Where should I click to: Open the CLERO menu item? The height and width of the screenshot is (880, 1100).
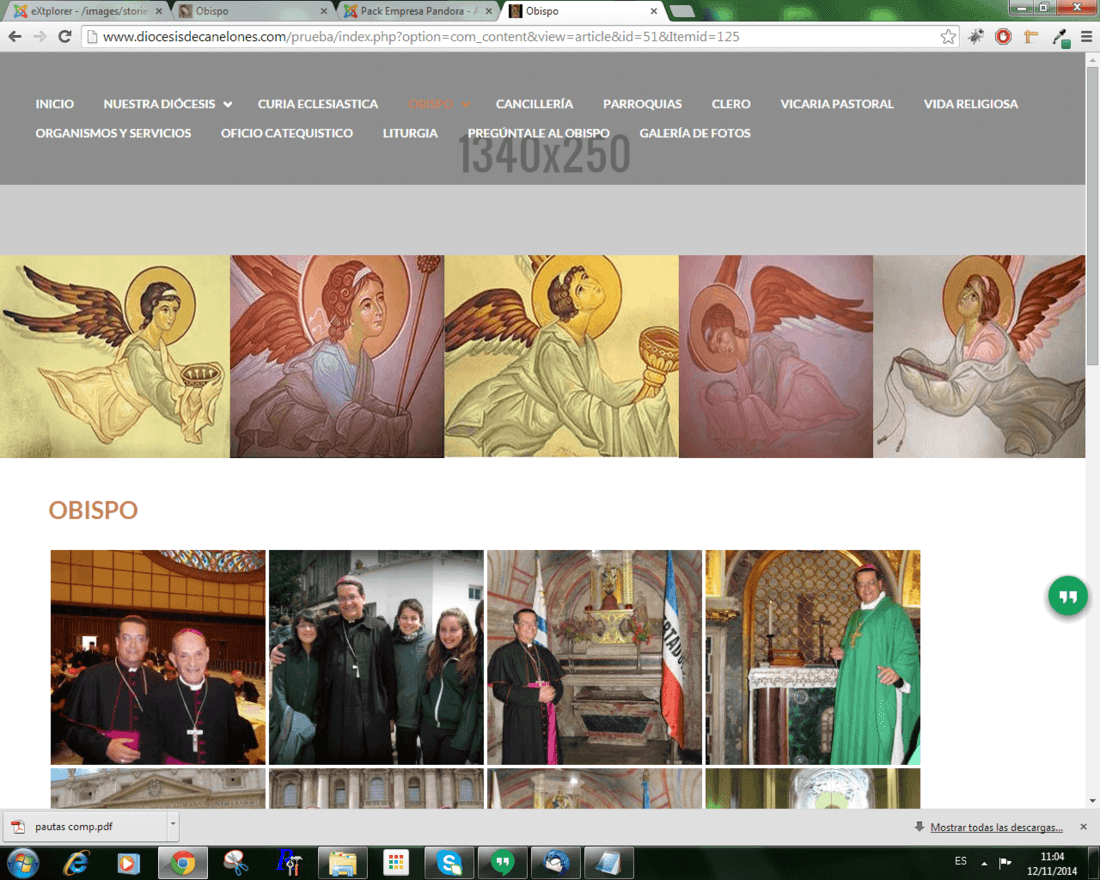click(x=731, y=104)
